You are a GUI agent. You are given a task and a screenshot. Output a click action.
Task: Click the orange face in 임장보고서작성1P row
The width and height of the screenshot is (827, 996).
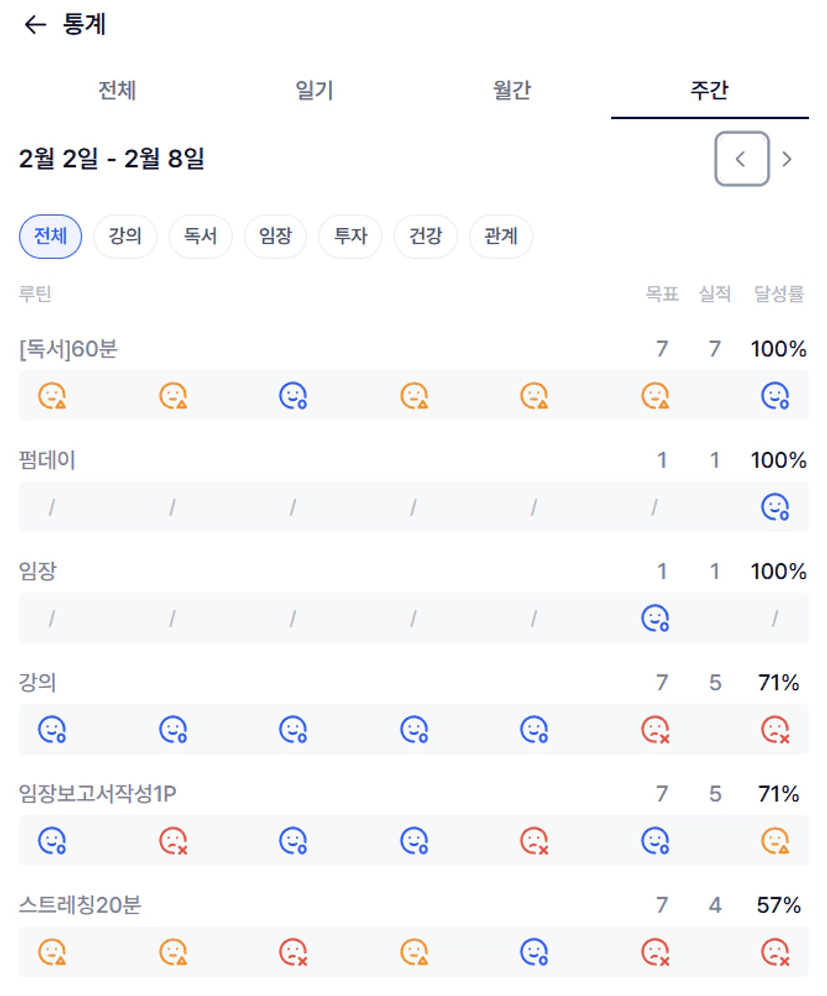pos(775,841)
